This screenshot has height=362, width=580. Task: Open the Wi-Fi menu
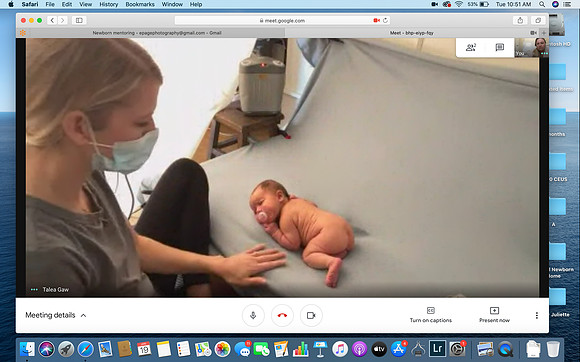click(x=459, y=4)
